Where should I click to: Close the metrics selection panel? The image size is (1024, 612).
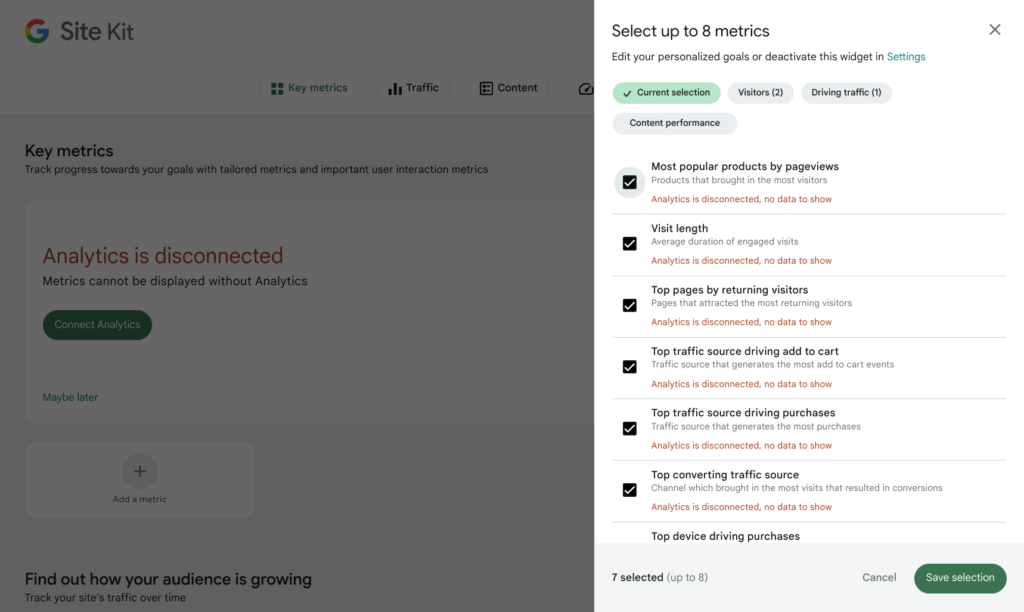pos(994,30)
